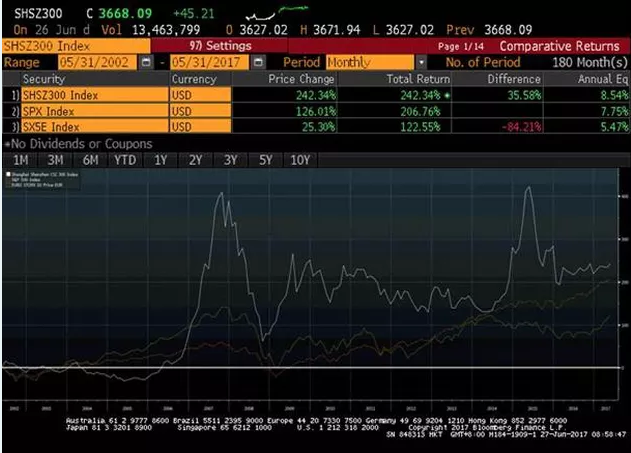Choose the 1Y time range tab
This screenshot has height=453, width=631.
coord(160,160)
